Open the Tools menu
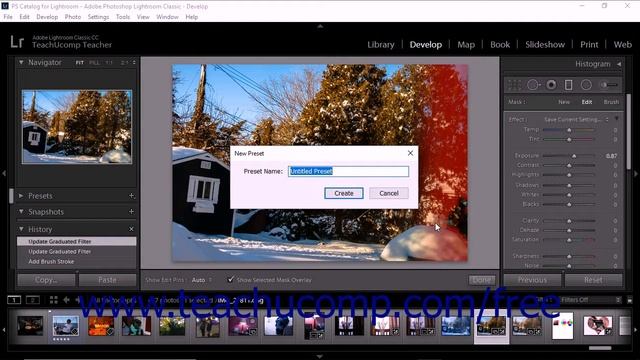 pos(122,17)
